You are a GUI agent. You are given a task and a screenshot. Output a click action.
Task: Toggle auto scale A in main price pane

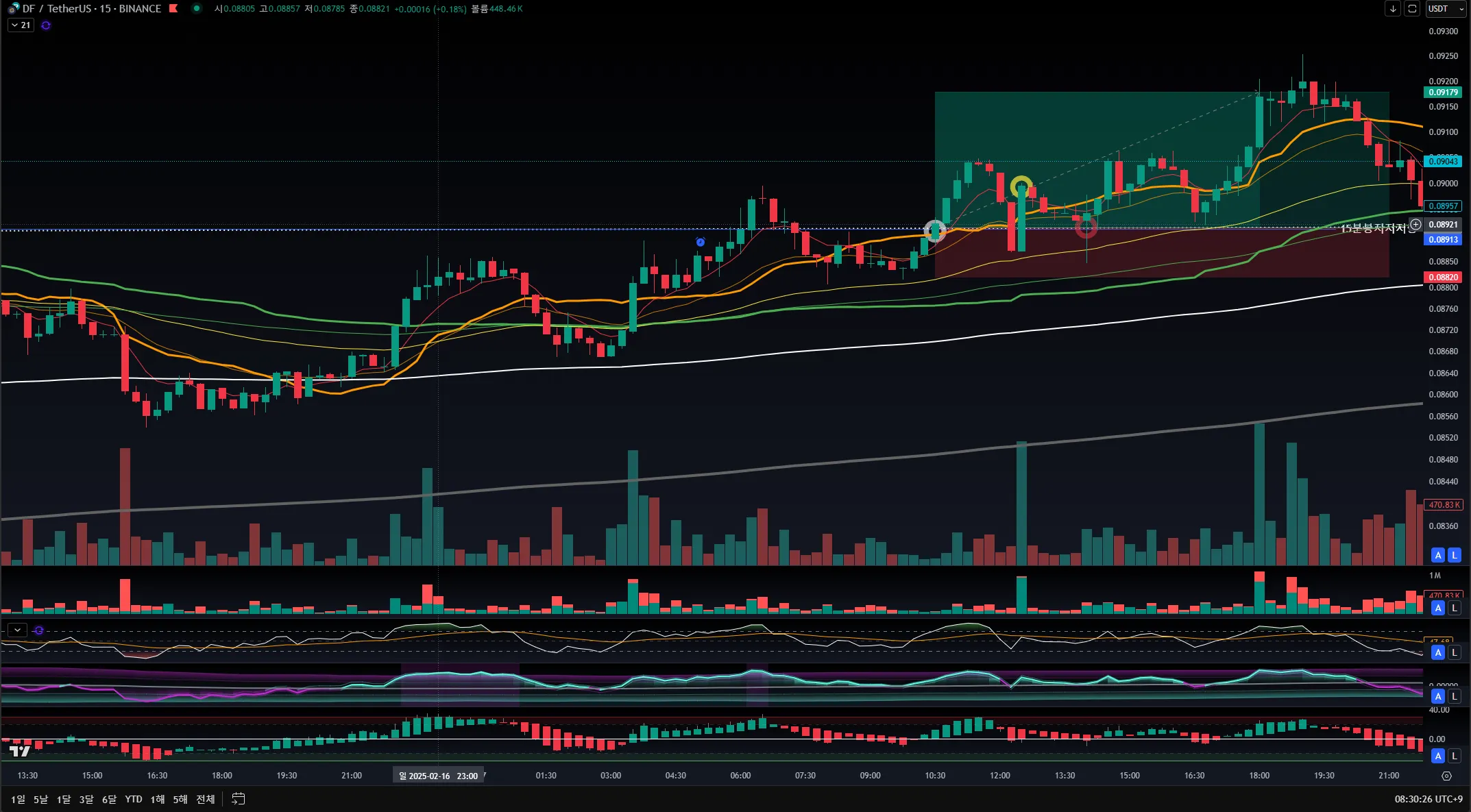click(x=1438, y=555)
